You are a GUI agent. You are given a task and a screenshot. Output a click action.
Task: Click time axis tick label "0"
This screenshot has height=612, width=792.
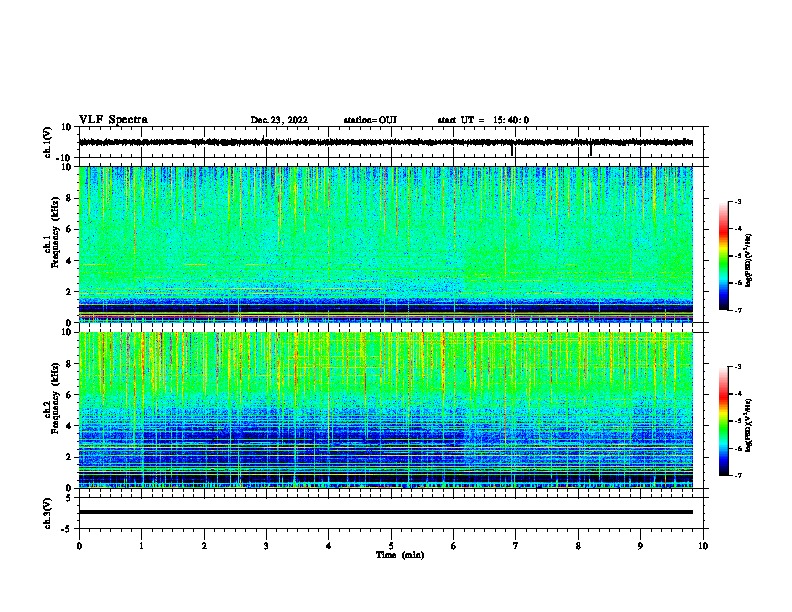pyautogui.click(x=79, y=546)
